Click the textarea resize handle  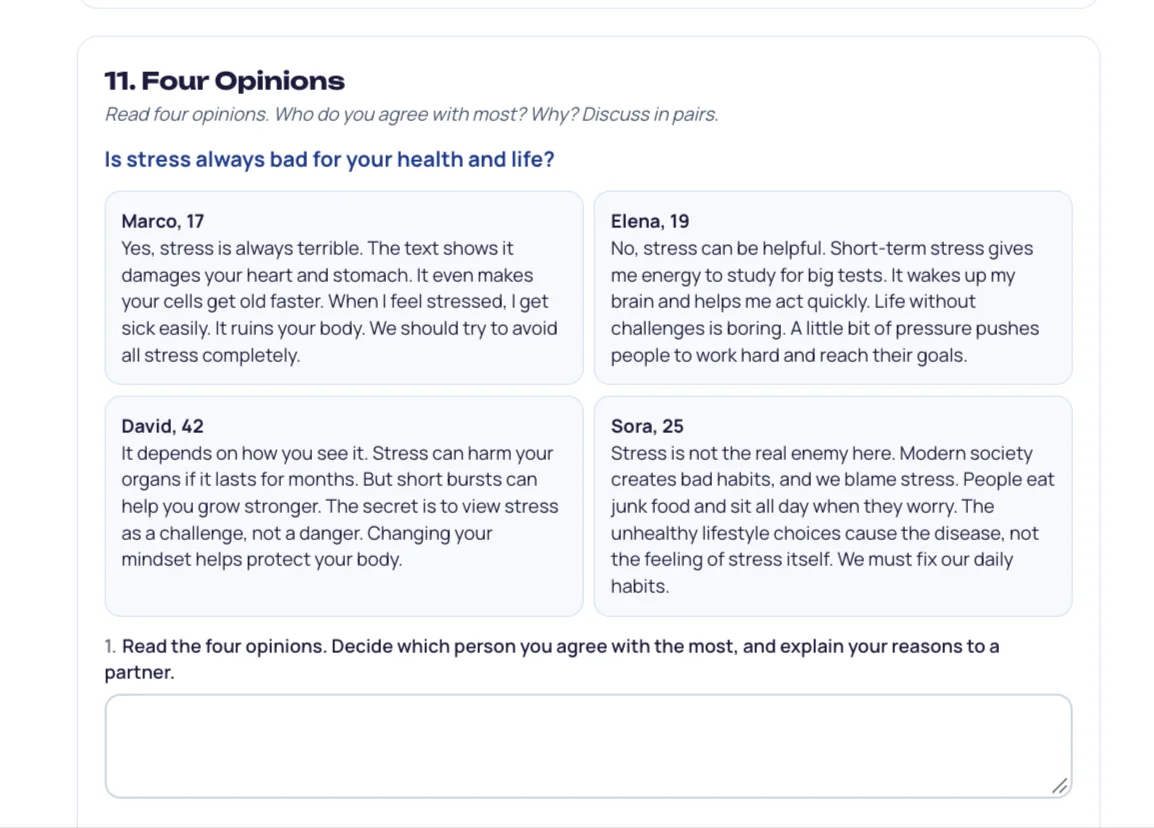[x=1059, y=786]
